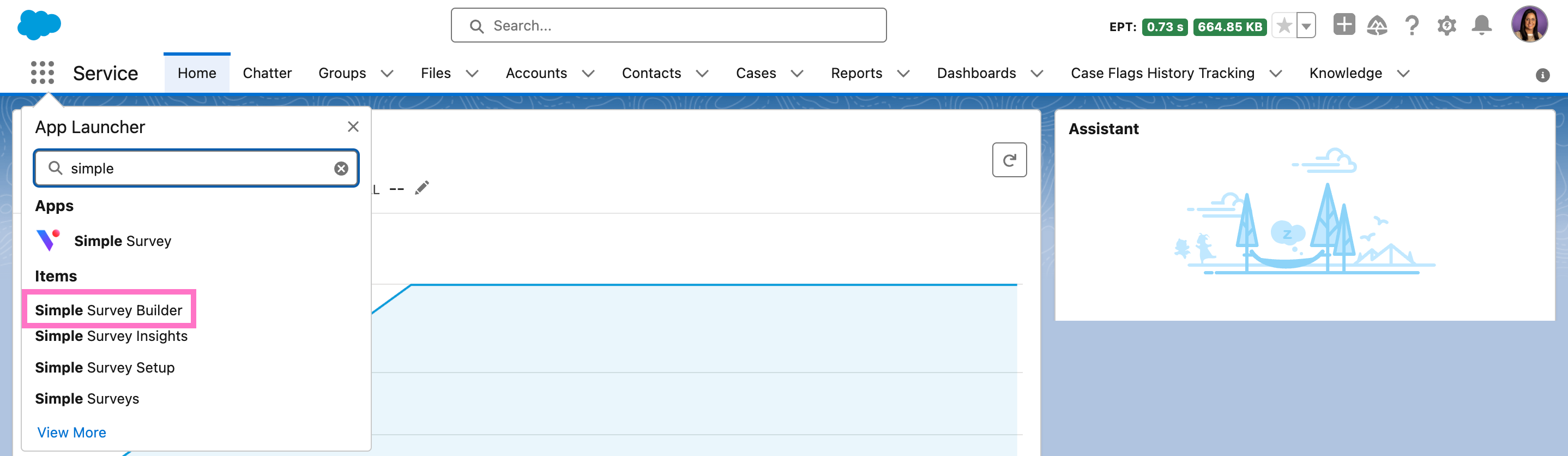The image size is (1568, 456).
Task: Click the info icon at navigation bar end
Action: click(x=1542, y=75)
